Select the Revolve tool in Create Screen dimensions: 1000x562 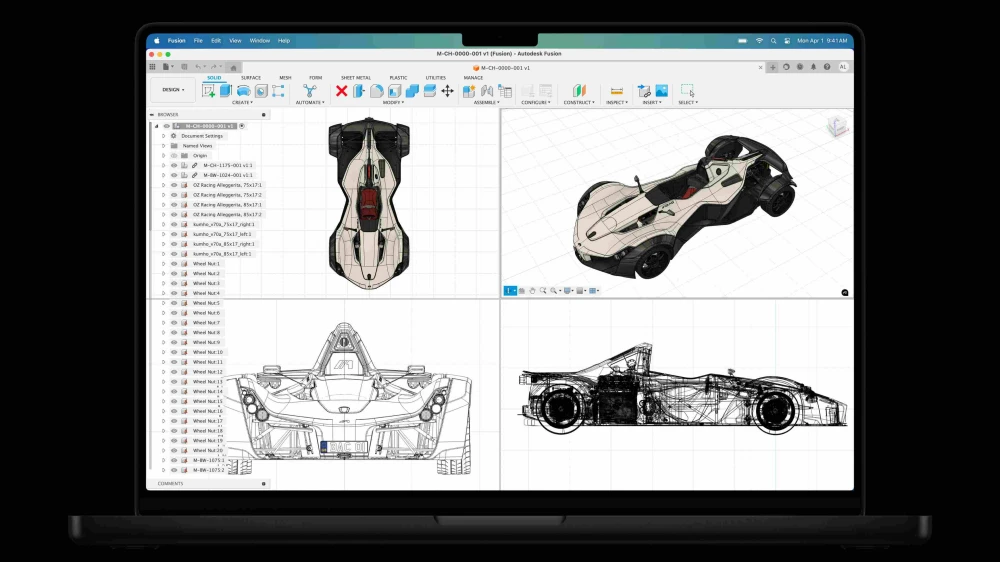click(x=244, y=91)
